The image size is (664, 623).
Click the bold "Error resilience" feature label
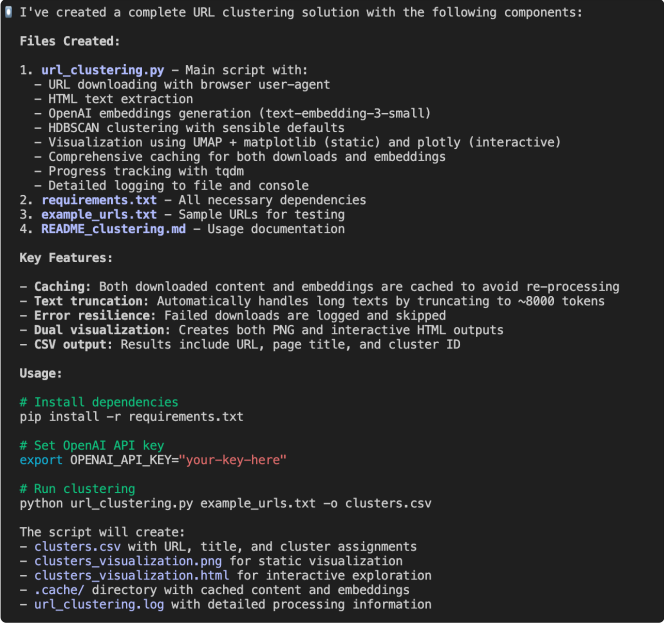[x=91, y=316]
